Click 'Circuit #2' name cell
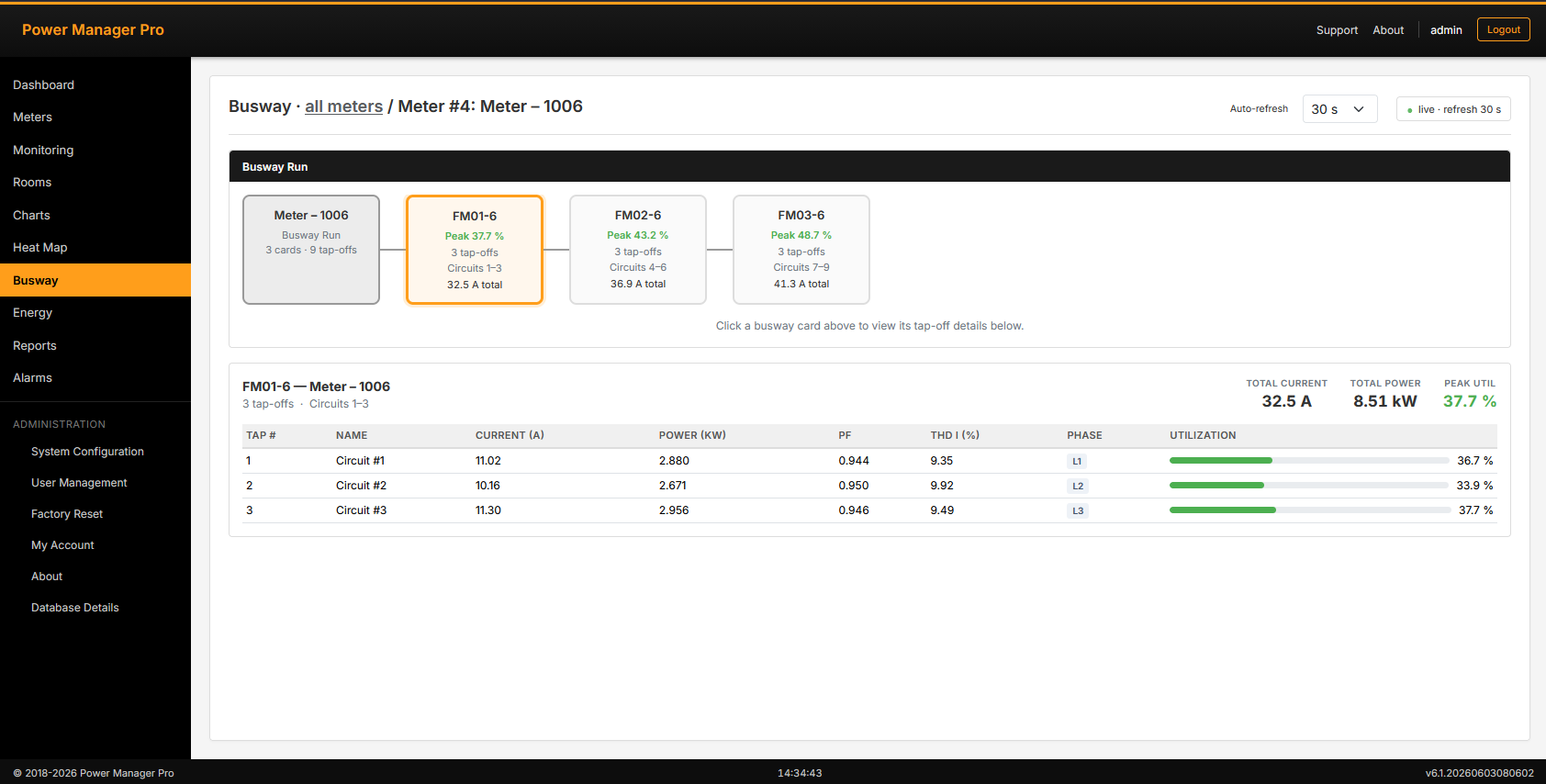Screen dimensions: 1546x784 tap(361, 486)
